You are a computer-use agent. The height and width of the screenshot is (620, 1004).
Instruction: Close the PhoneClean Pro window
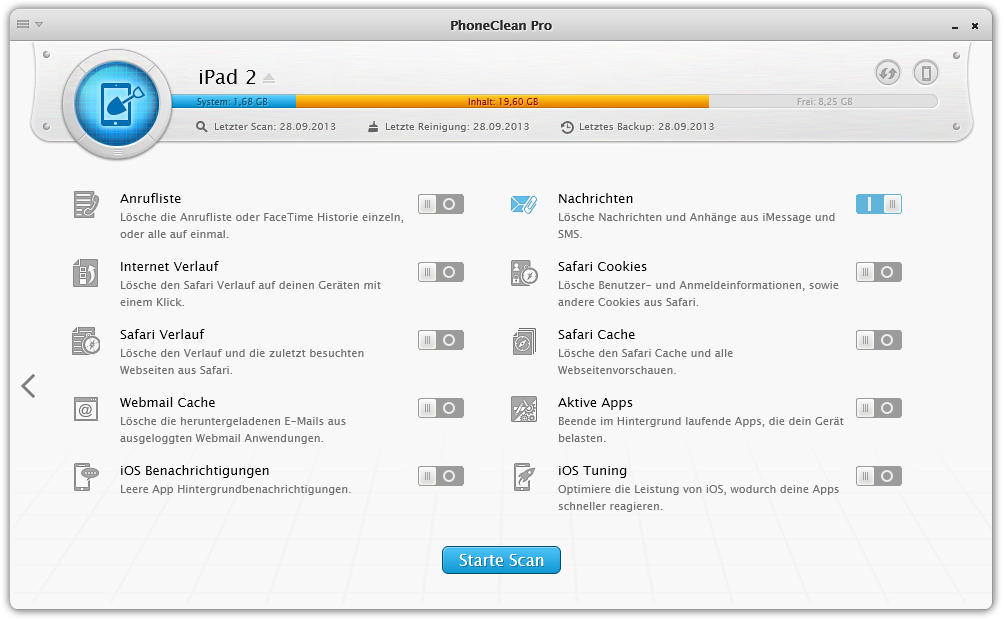pos(975,26)
